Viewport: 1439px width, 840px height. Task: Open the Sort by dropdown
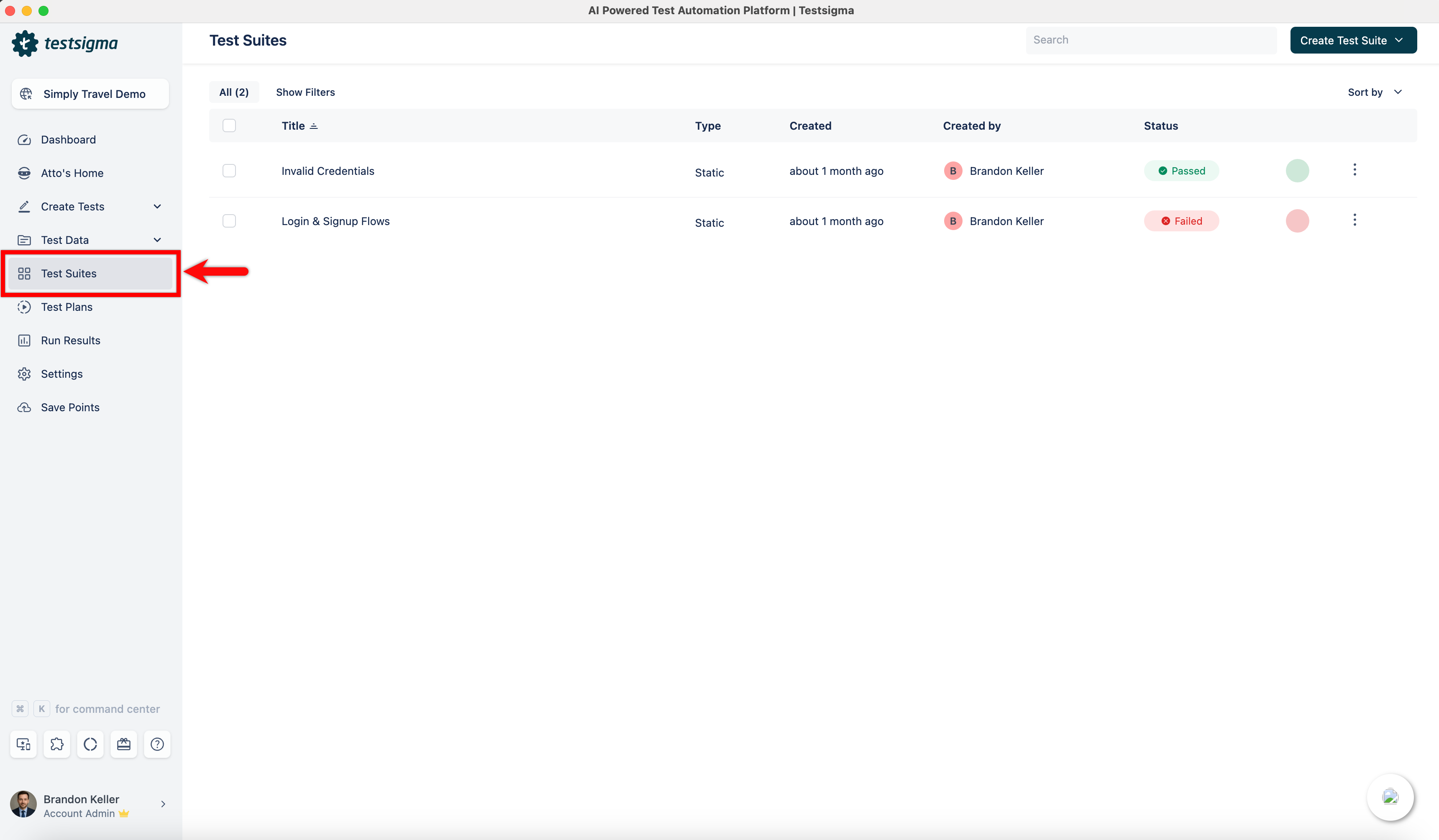point(1372,92)
